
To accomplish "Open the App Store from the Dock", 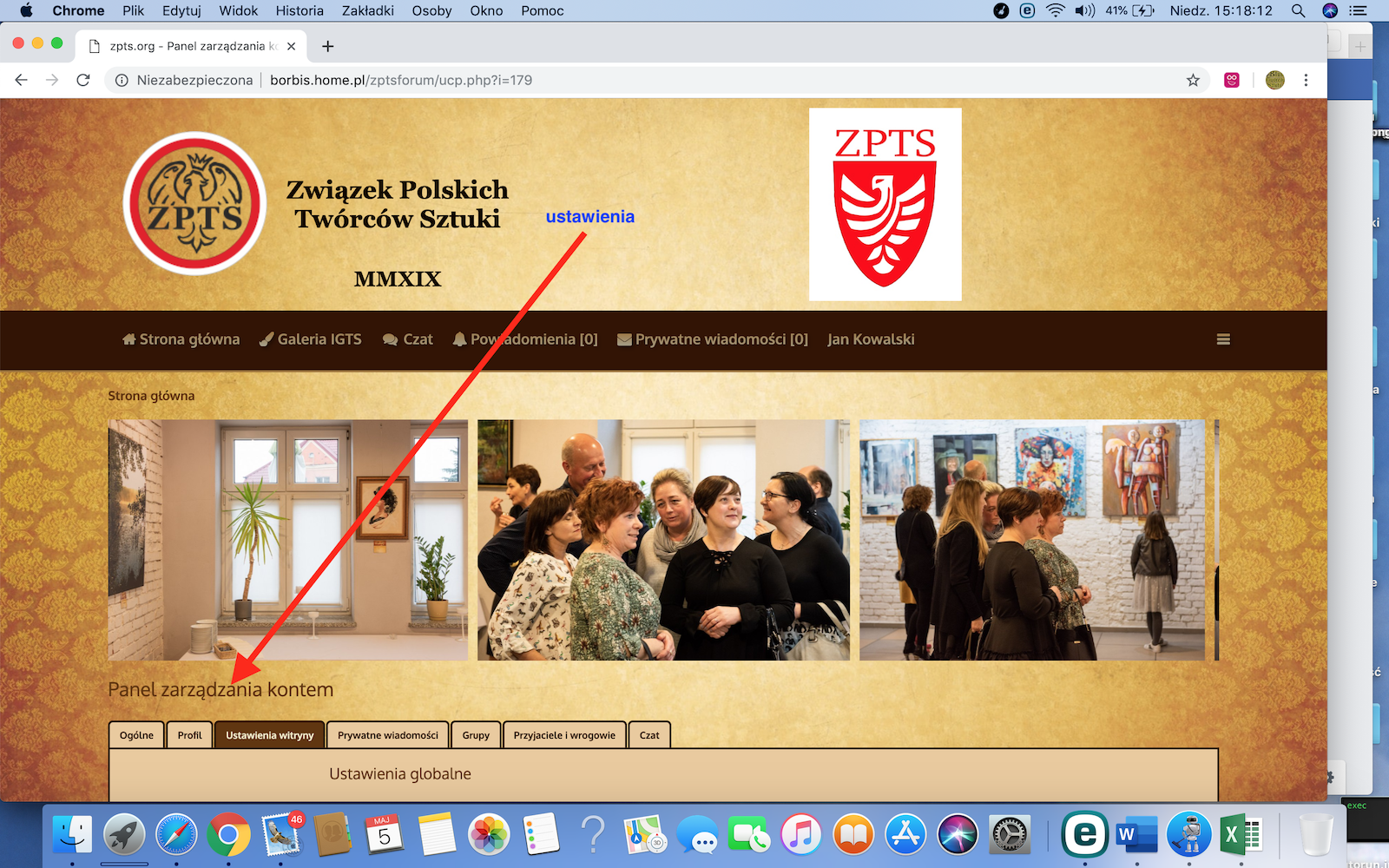I will (905, 835).
